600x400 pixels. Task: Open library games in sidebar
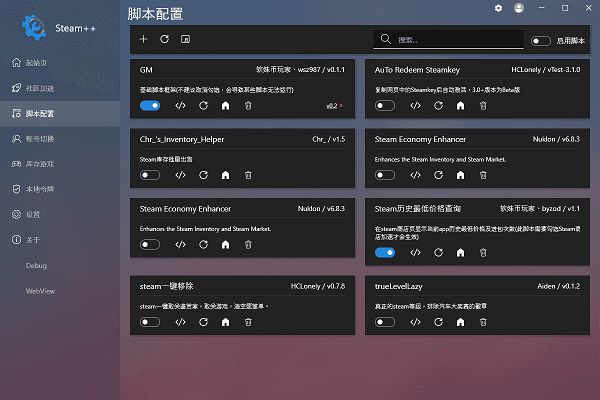click(x=60, y=164)
